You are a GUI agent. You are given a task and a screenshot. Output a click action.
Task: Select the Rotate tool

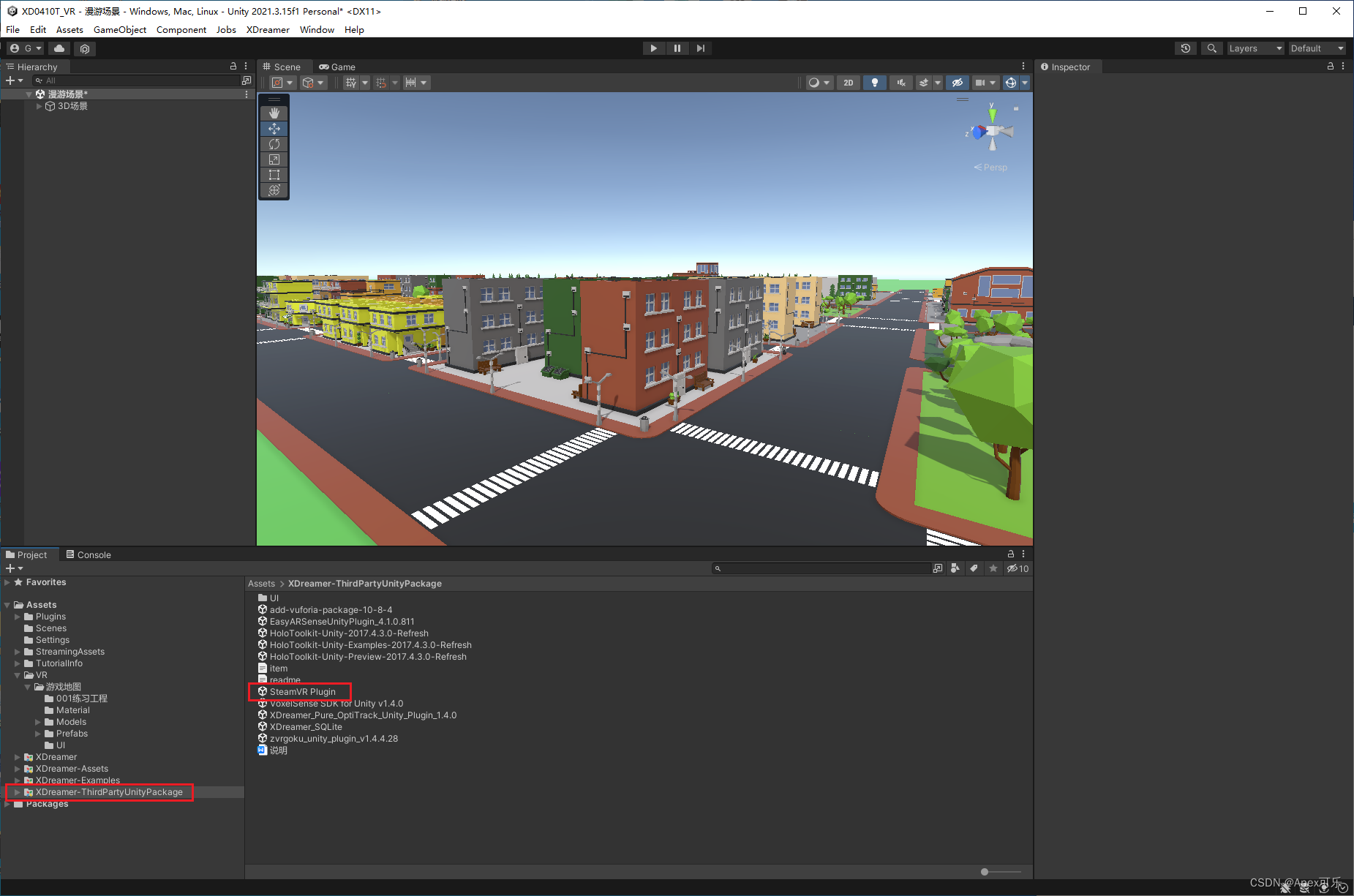point(274,144)
